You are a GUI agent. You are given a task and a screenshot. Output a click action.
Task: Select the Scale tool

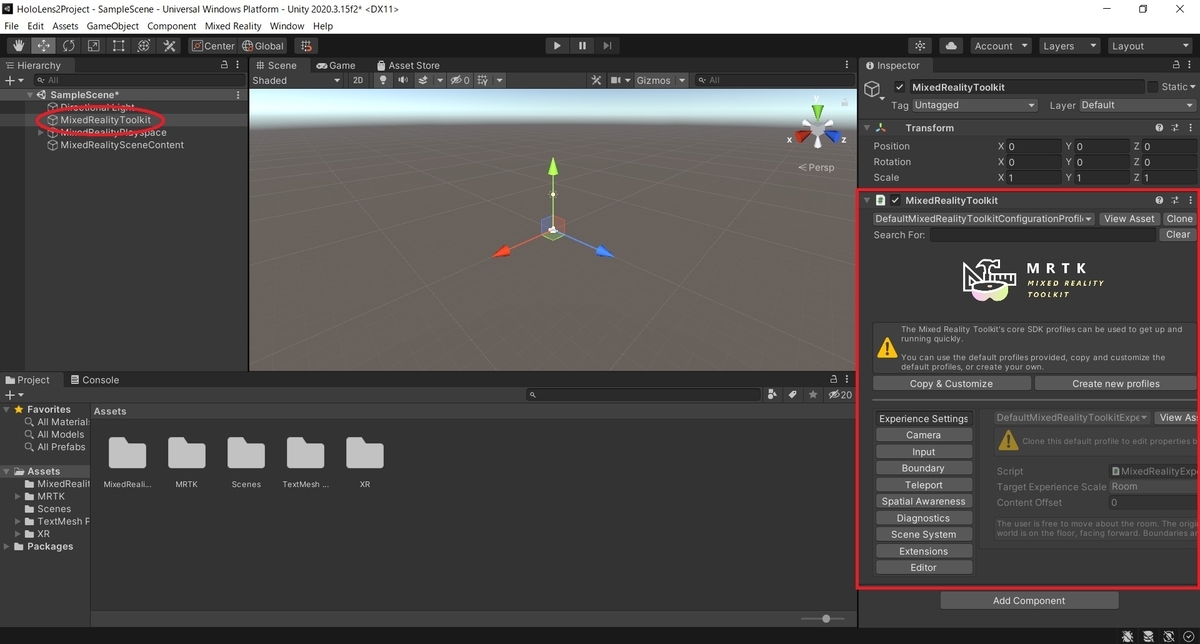(x=93, y=46)
